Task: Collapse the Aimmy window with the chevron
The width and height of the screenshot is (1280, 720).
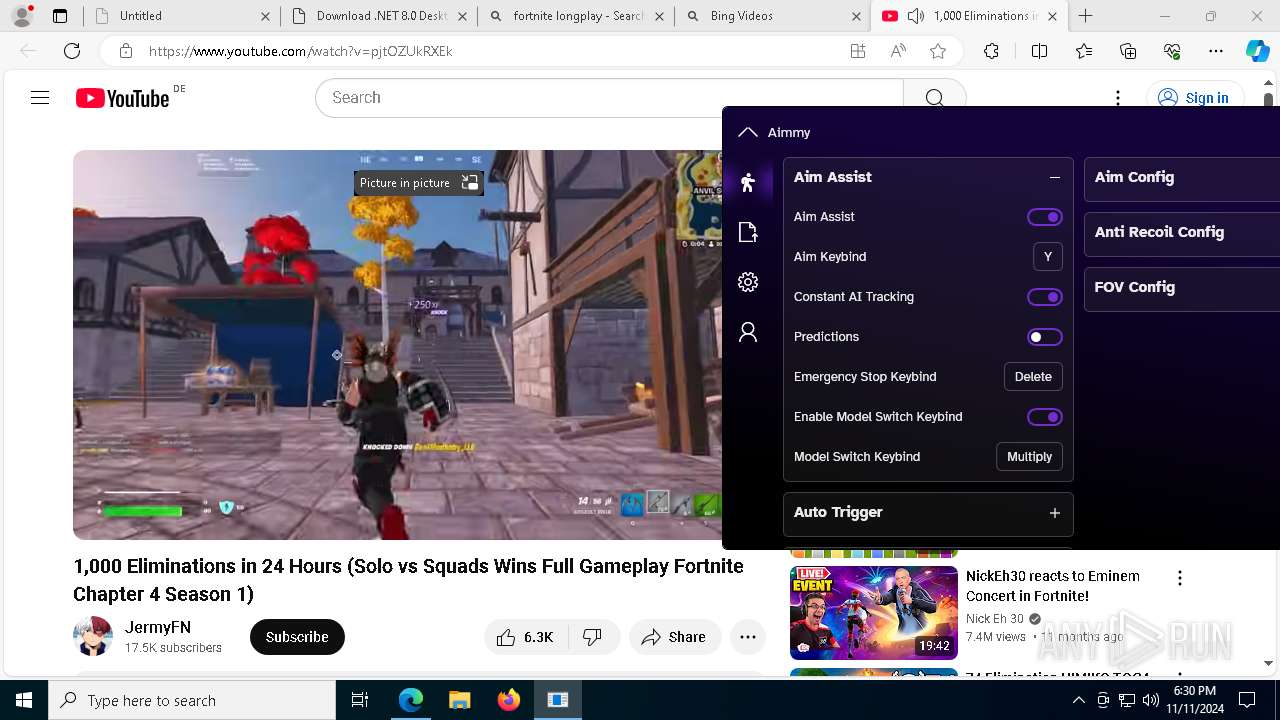Action: pos(748,132)
